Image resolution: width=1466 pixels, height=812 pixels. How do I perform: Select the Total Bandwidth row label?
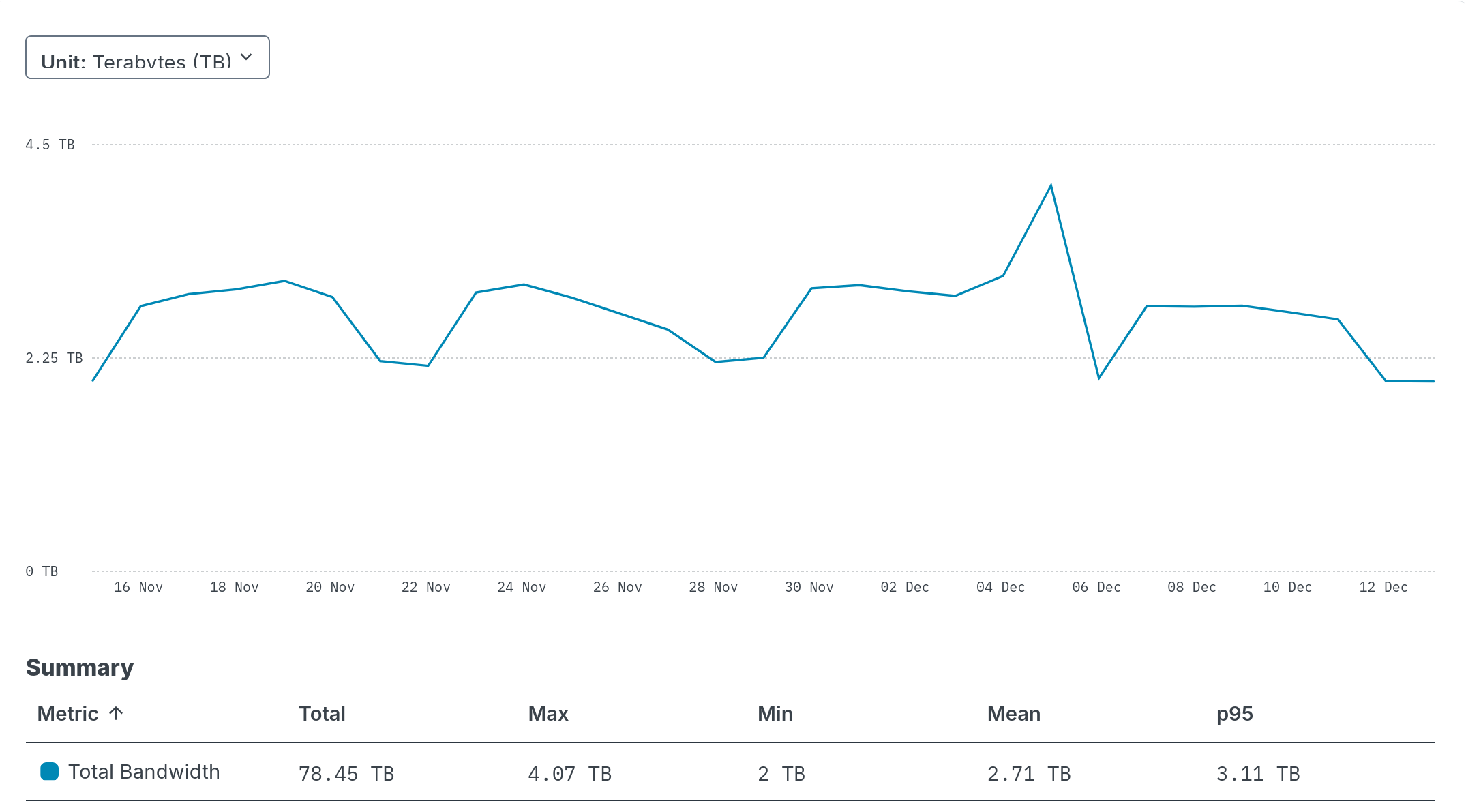[x=144, y=772]
